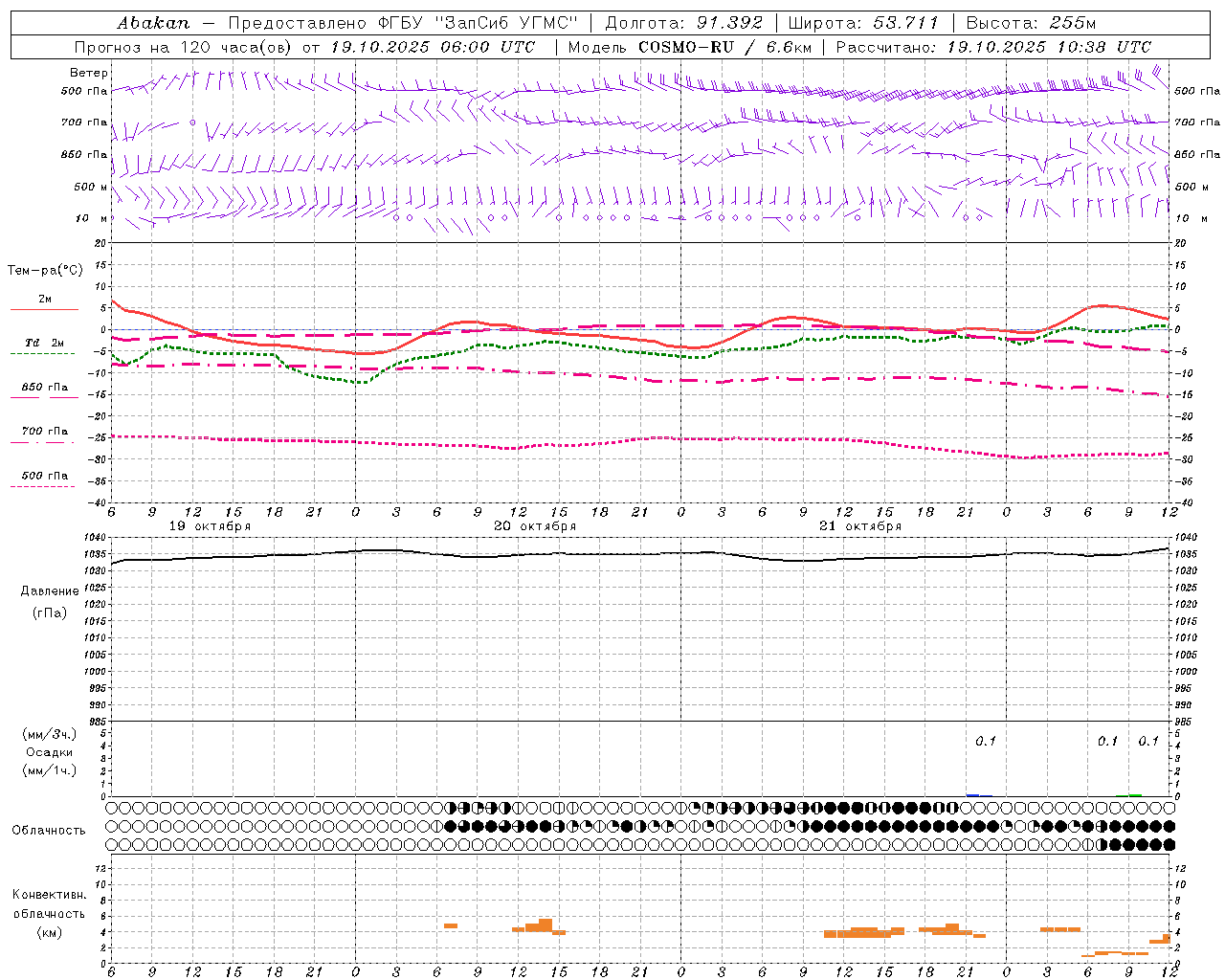1225x980 pixels.
Task: Click the 21 октября date label
Action: click(x=860, y=526)
